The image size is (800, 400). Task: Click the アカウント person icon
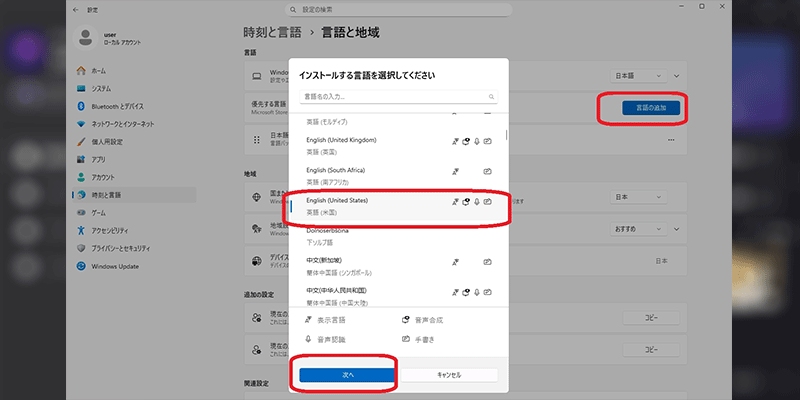coord(81,178)
